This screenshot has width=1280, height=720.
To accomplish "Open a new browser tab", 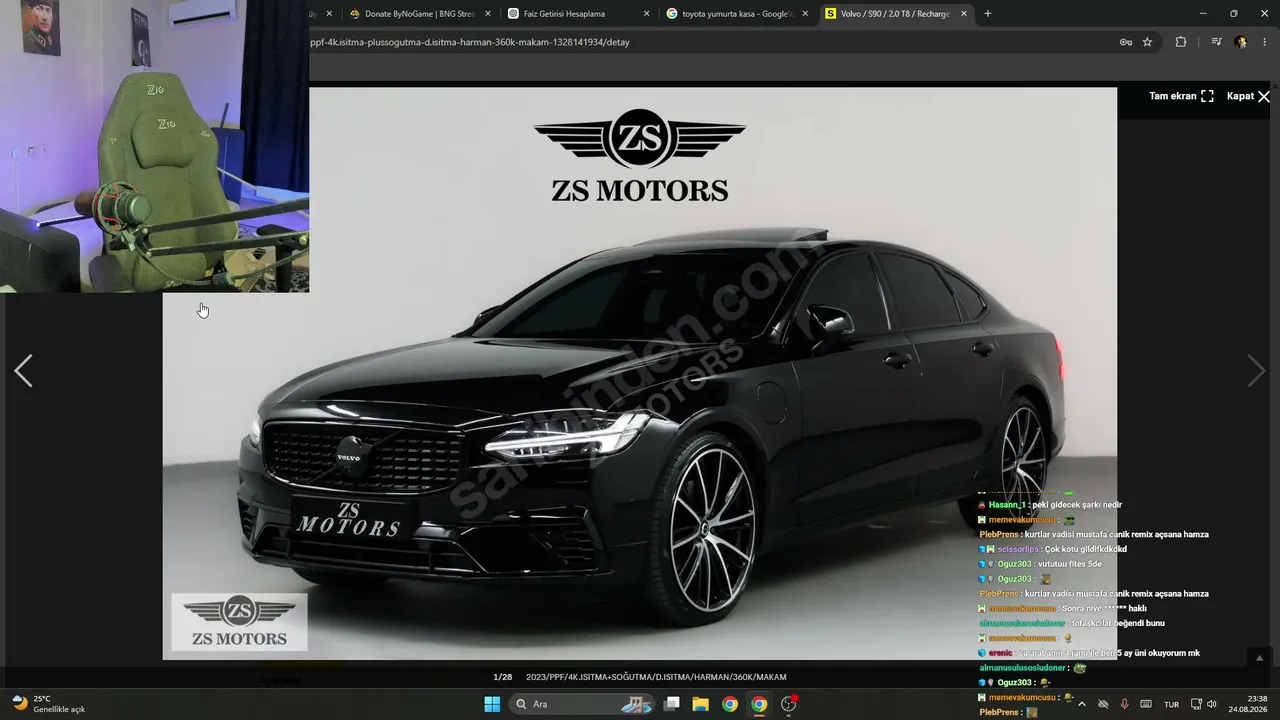I will pyautogui.click(x=988, y=14).
